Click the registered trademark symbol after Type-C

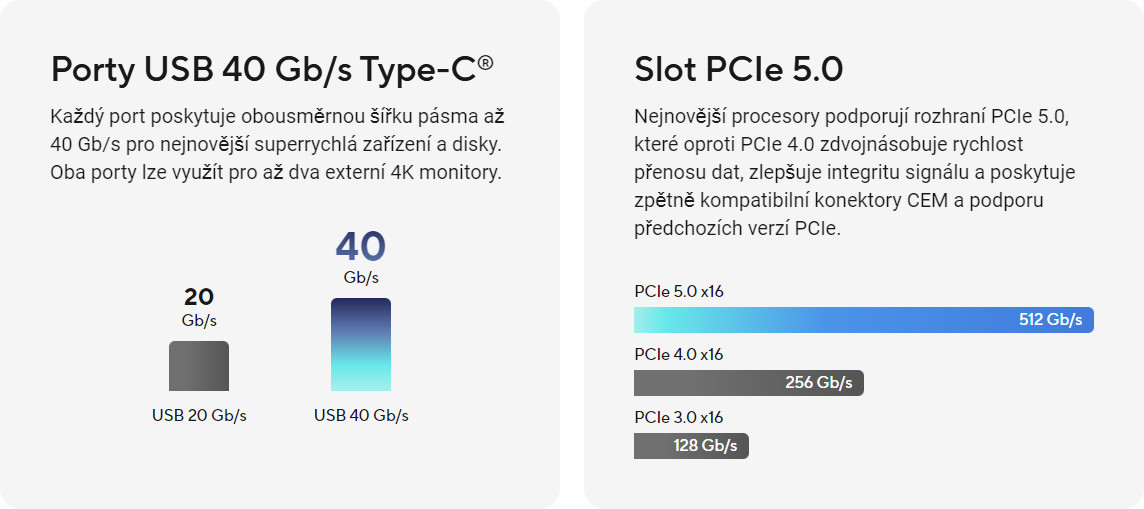[485, 63]
